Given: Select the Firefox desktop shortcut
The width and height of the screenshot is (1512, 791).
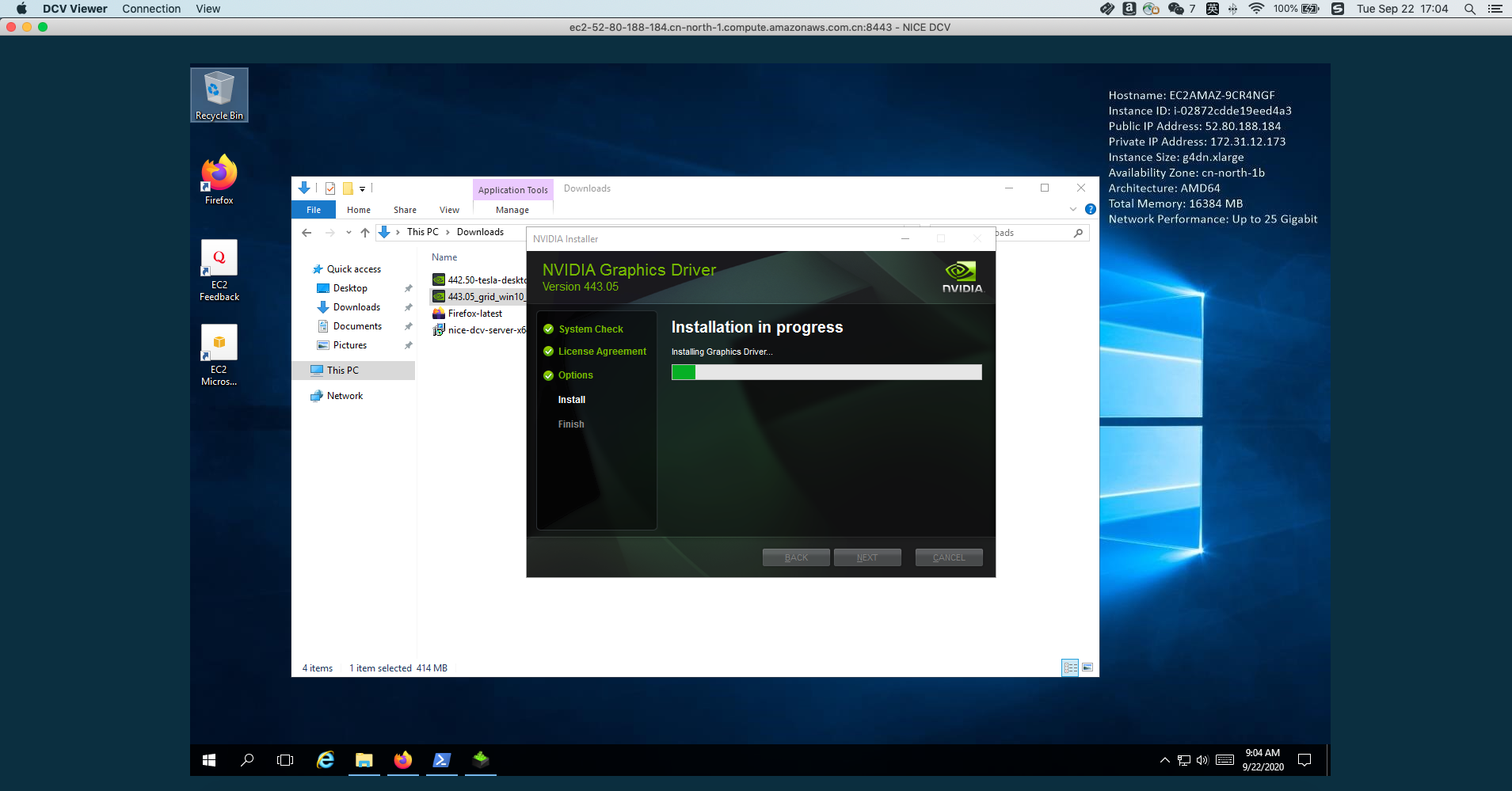Looking at the screenshot, I should point(219,180).
